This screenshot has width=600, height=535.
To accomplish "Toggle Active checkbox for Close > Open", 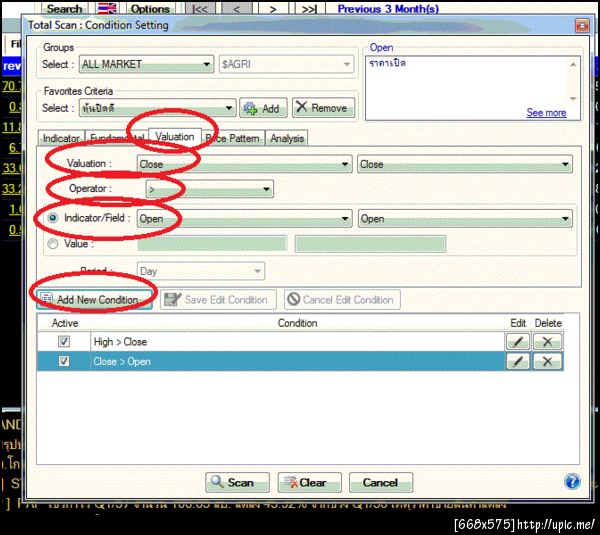I will point(64,361).
